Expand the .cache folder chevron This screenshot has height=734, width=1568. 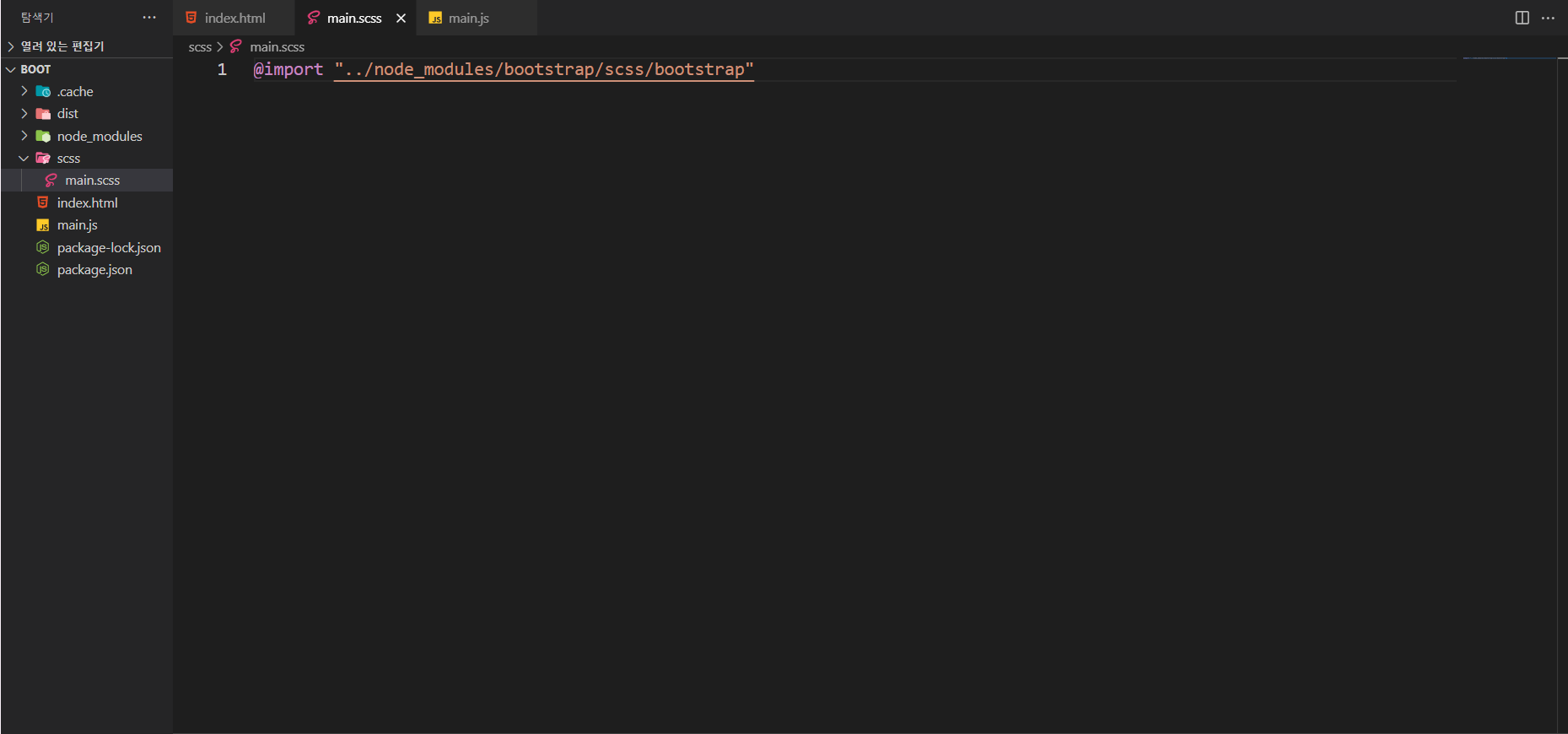pos(24,91)
